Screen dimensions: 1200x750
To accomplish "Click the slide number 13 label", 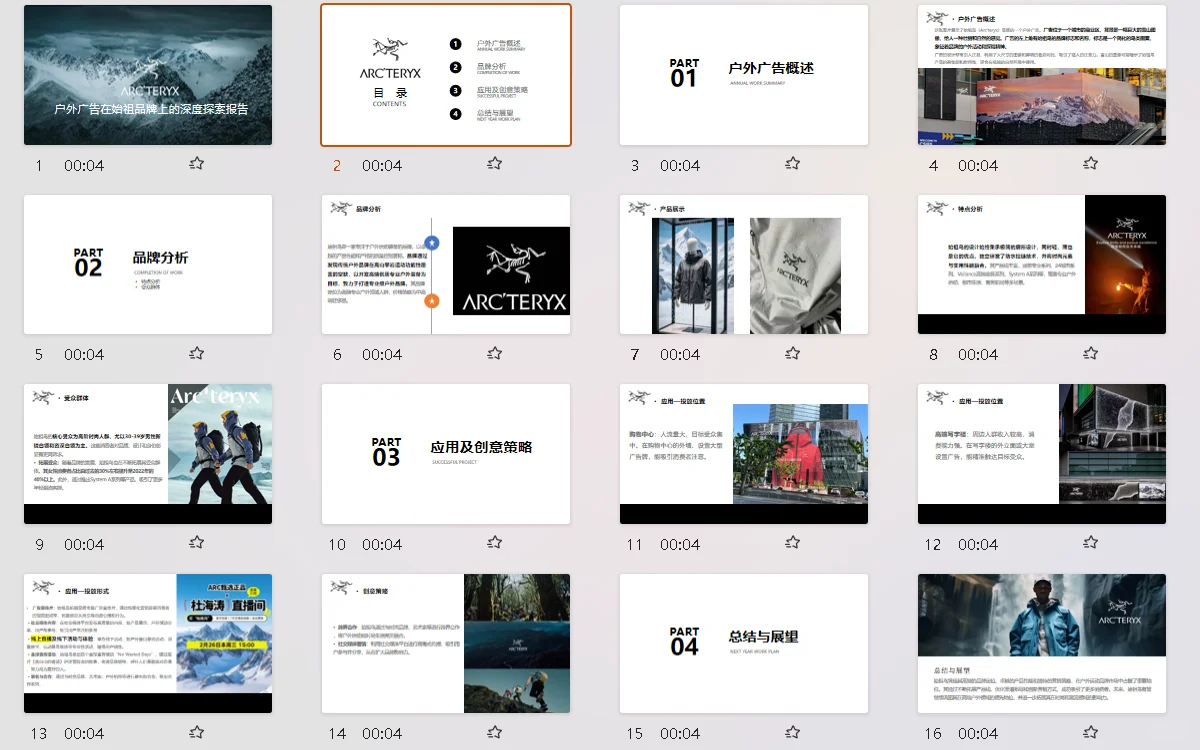I will pyautogui.click(x=39, y=734).
